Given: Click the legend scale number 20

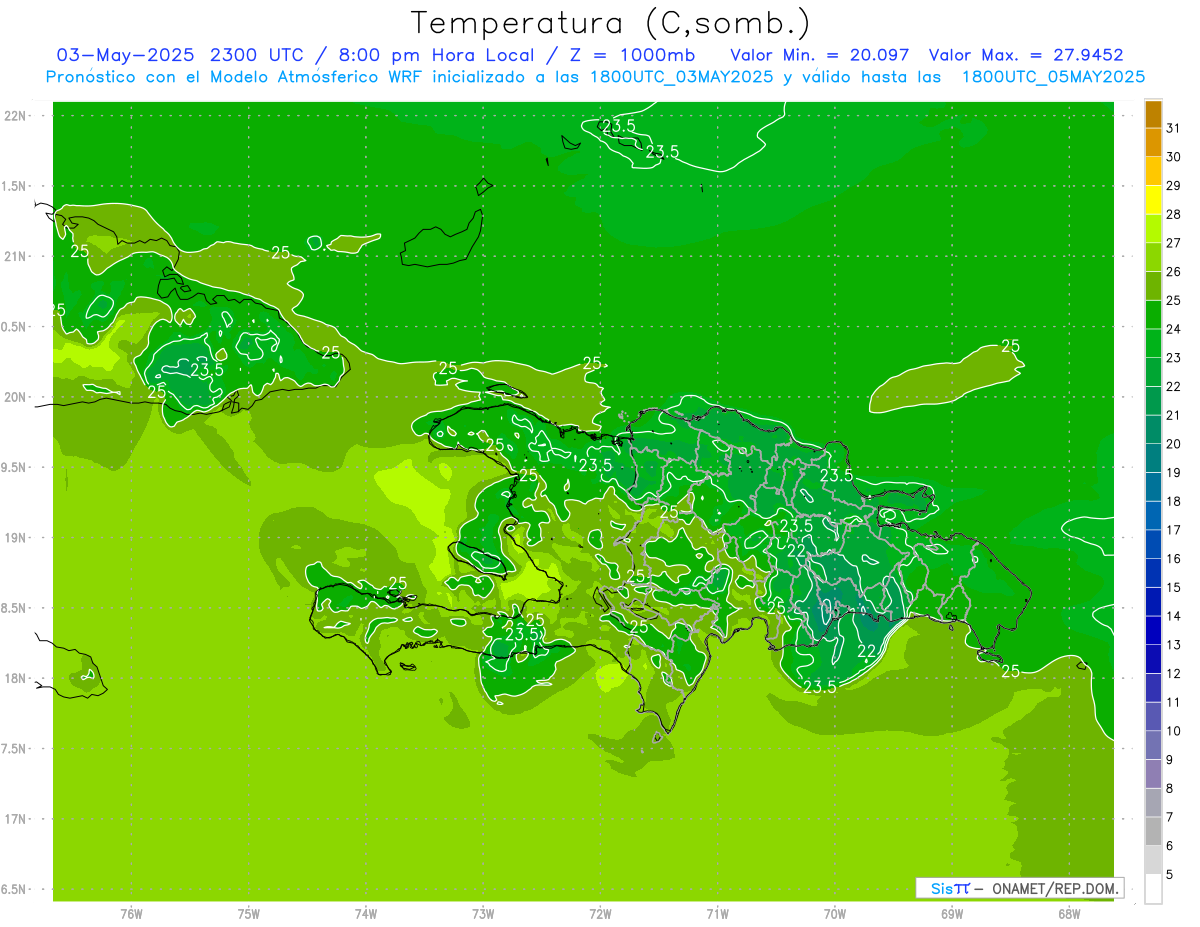Looking at the screenshot, I should (1173, 444).
